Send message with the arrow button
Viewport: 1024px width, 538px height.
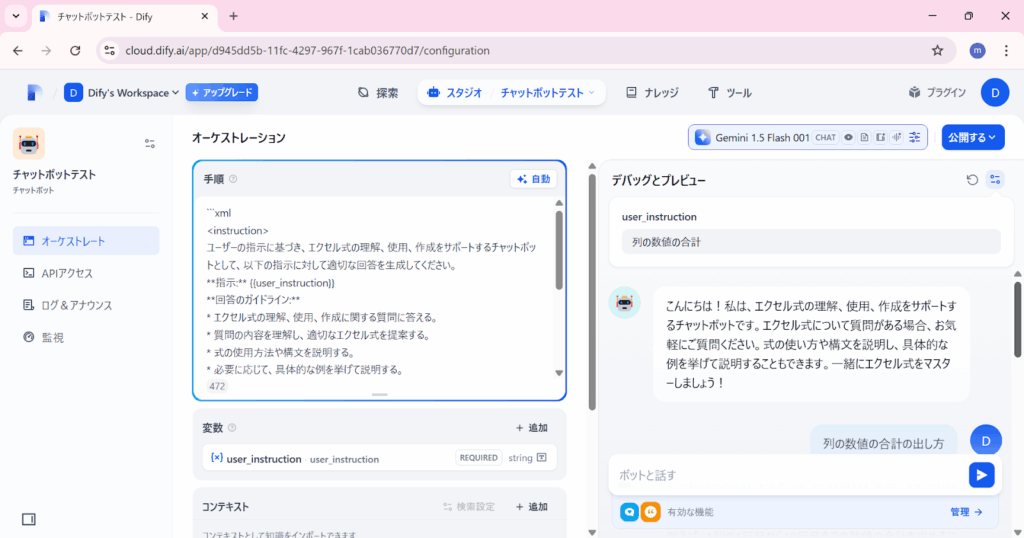(981, 475)
